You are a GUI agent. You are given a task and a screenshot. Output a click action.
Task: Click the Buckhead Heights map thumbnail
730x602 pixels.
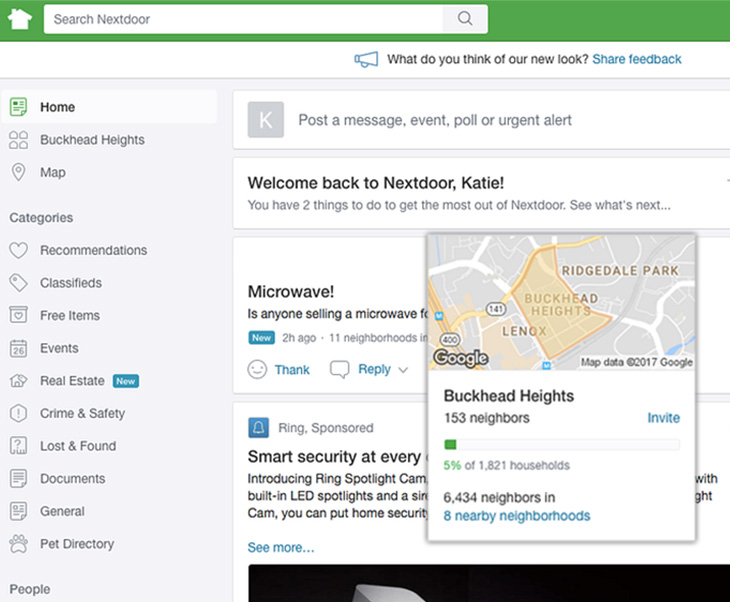(x=561, y=303)
